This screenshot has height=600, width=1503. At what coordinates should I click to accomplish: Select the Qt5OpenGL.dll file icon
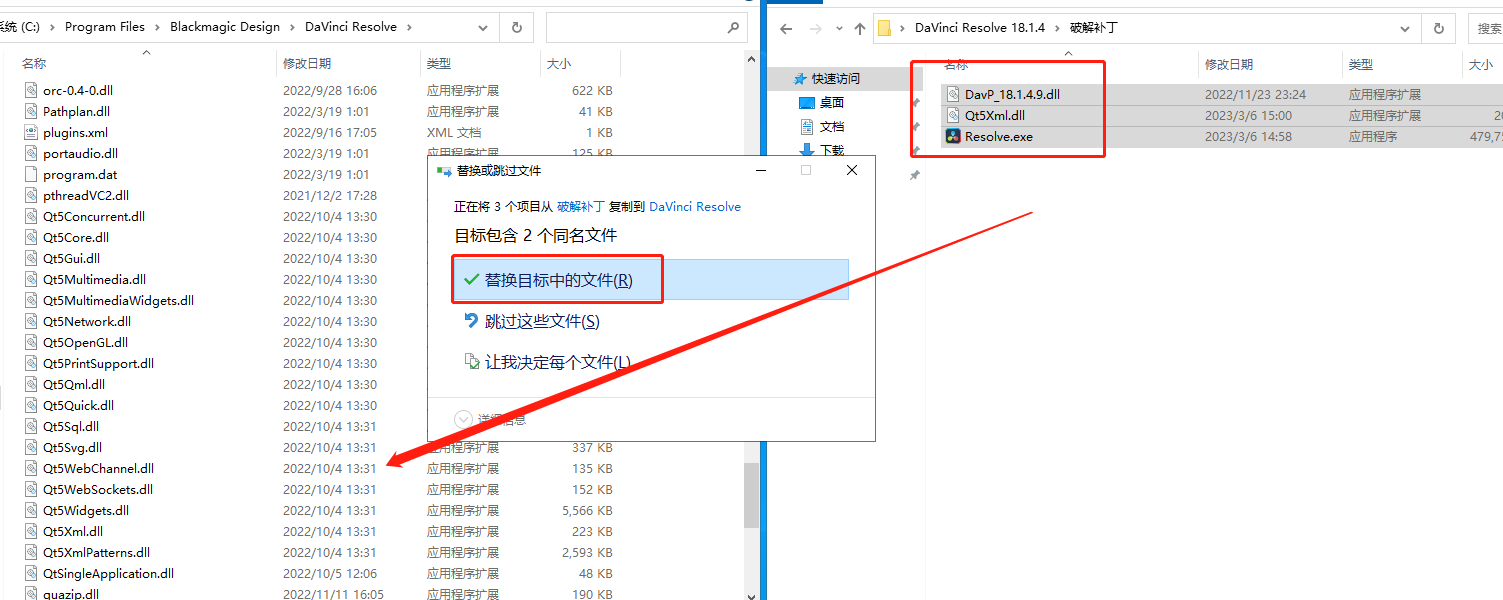(x=31, y=342)
